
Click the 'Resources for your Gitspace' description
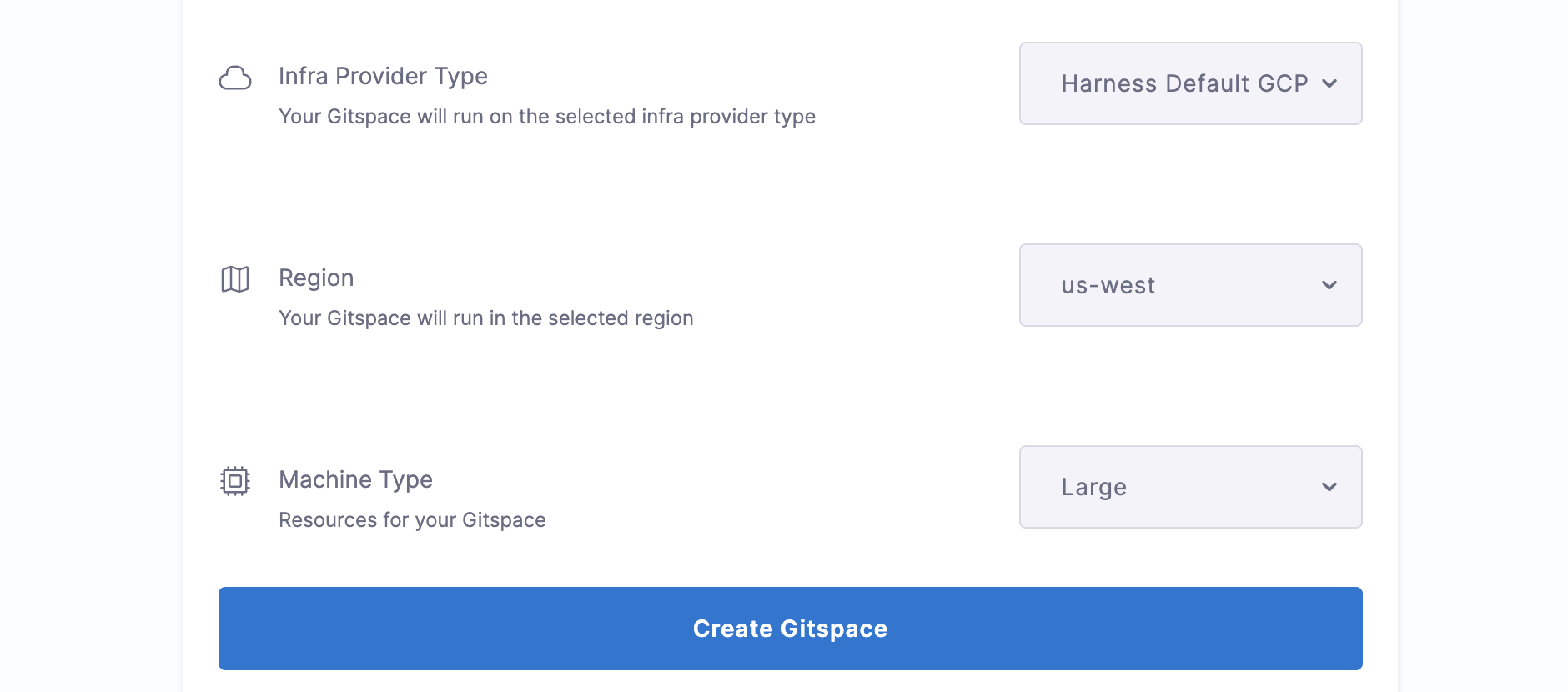pos(412,520)
